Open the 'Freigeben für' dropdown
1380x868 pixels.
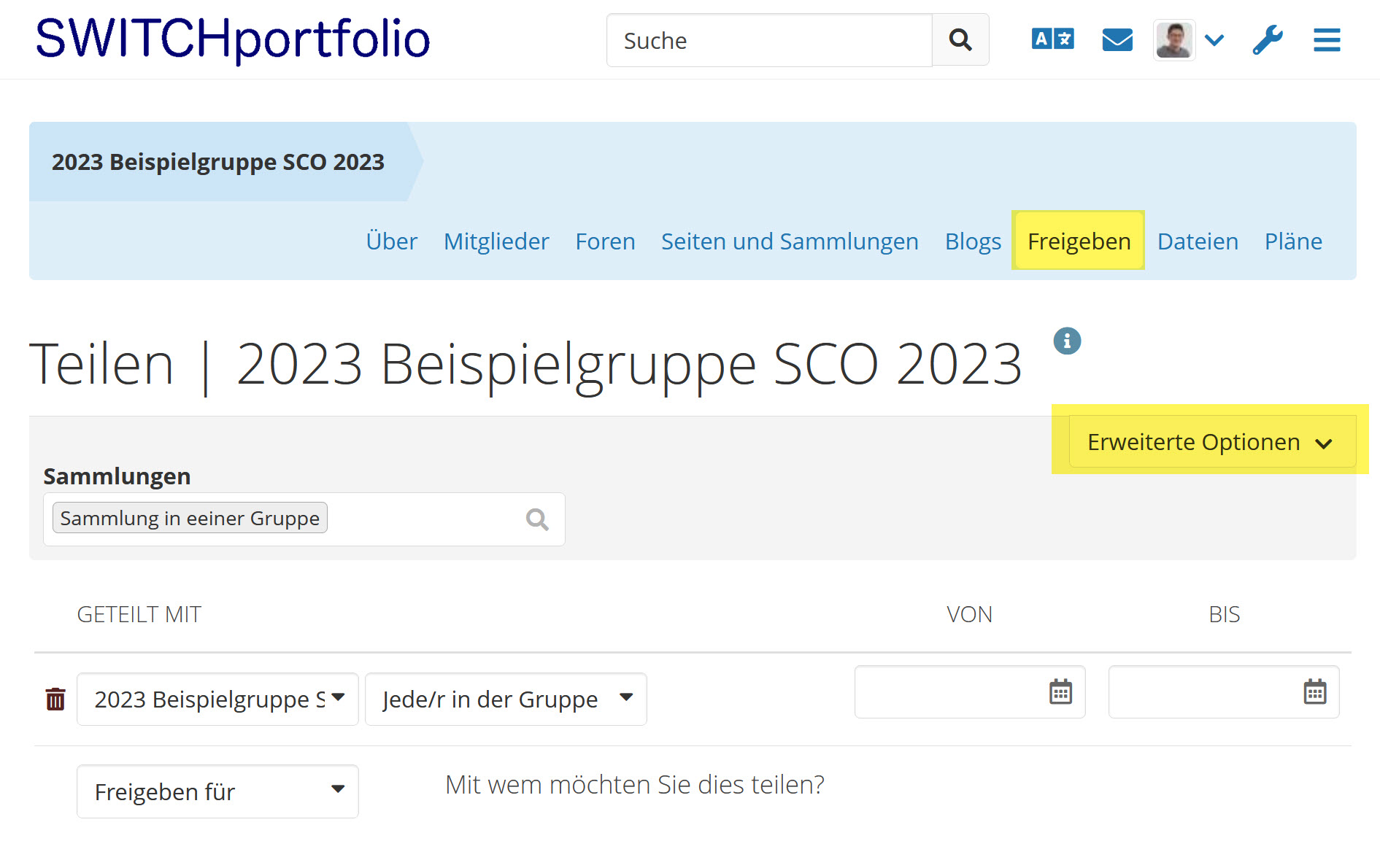[x=217, y=791]
